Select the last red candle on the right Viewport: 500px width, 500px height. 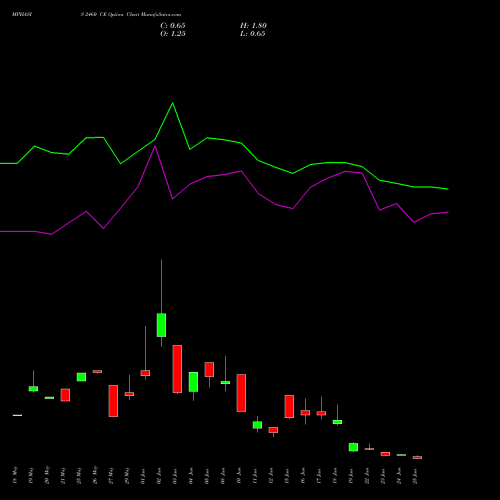click(x=417, y=457)
